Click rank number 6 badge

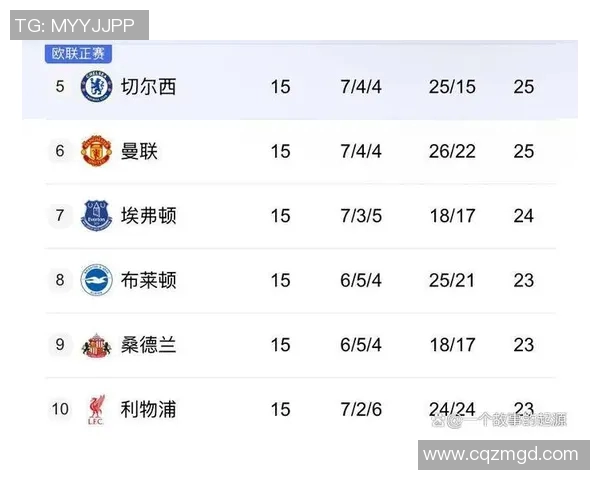coord(60,151)
